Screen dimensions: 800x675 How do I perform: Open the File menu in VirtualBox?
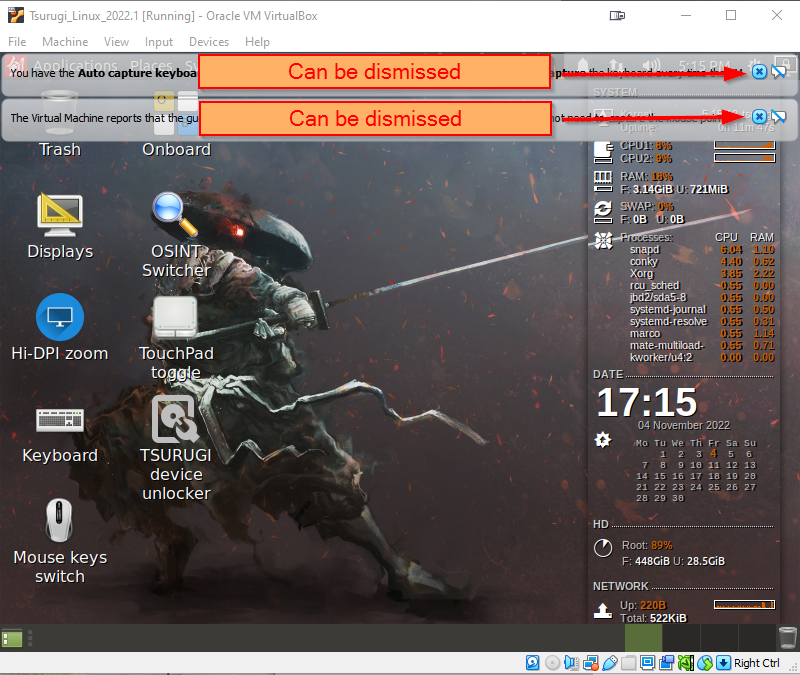pos(17,42)
